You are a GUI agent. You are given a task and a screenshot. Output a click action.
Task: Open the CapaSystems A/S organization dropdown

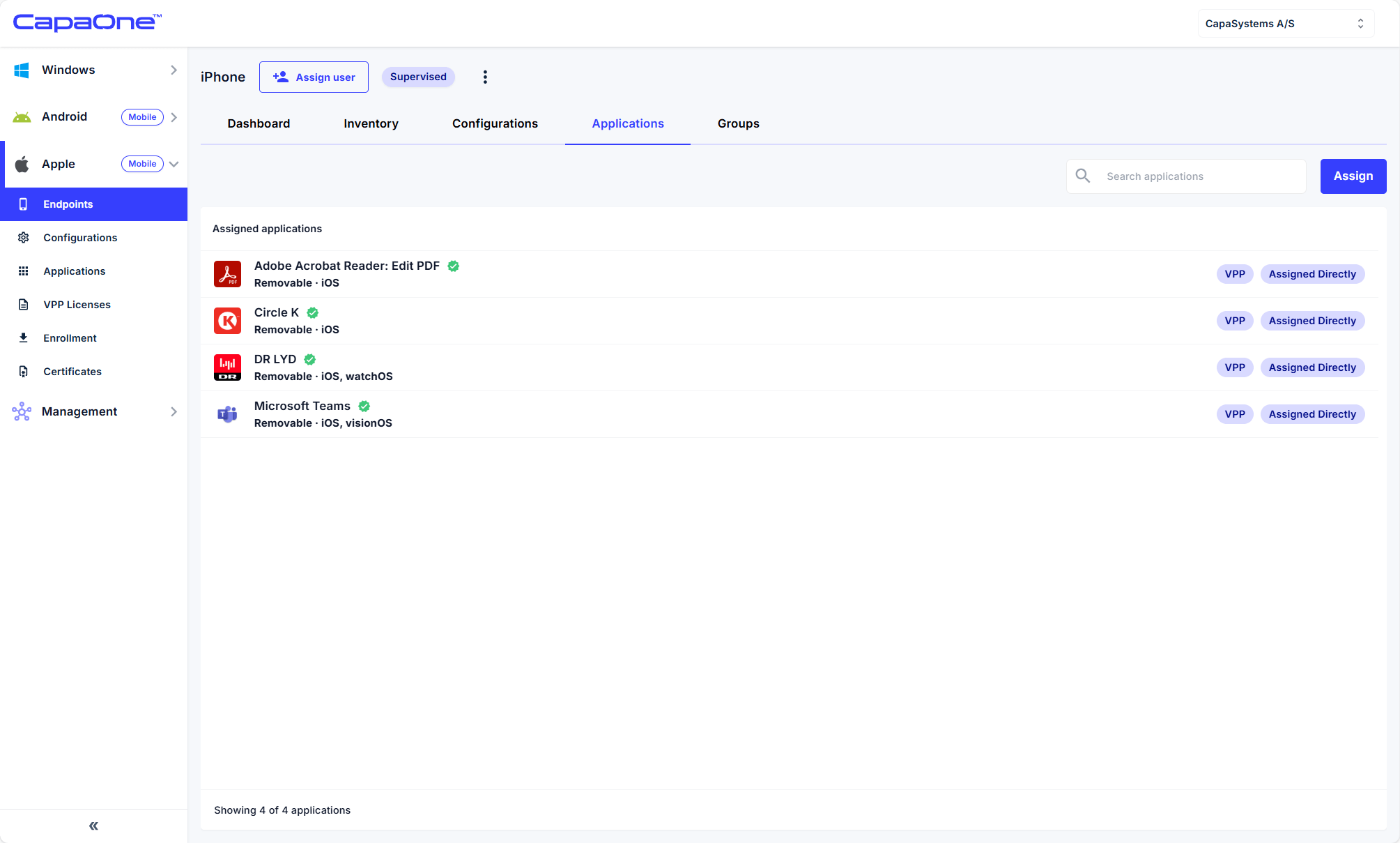[1286, 24]
